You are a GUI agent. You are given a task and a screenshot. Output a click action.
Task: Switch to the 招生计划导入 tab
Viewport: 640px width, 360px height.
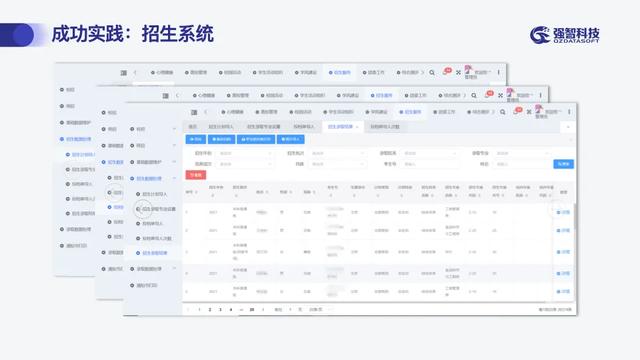point(221,127)
